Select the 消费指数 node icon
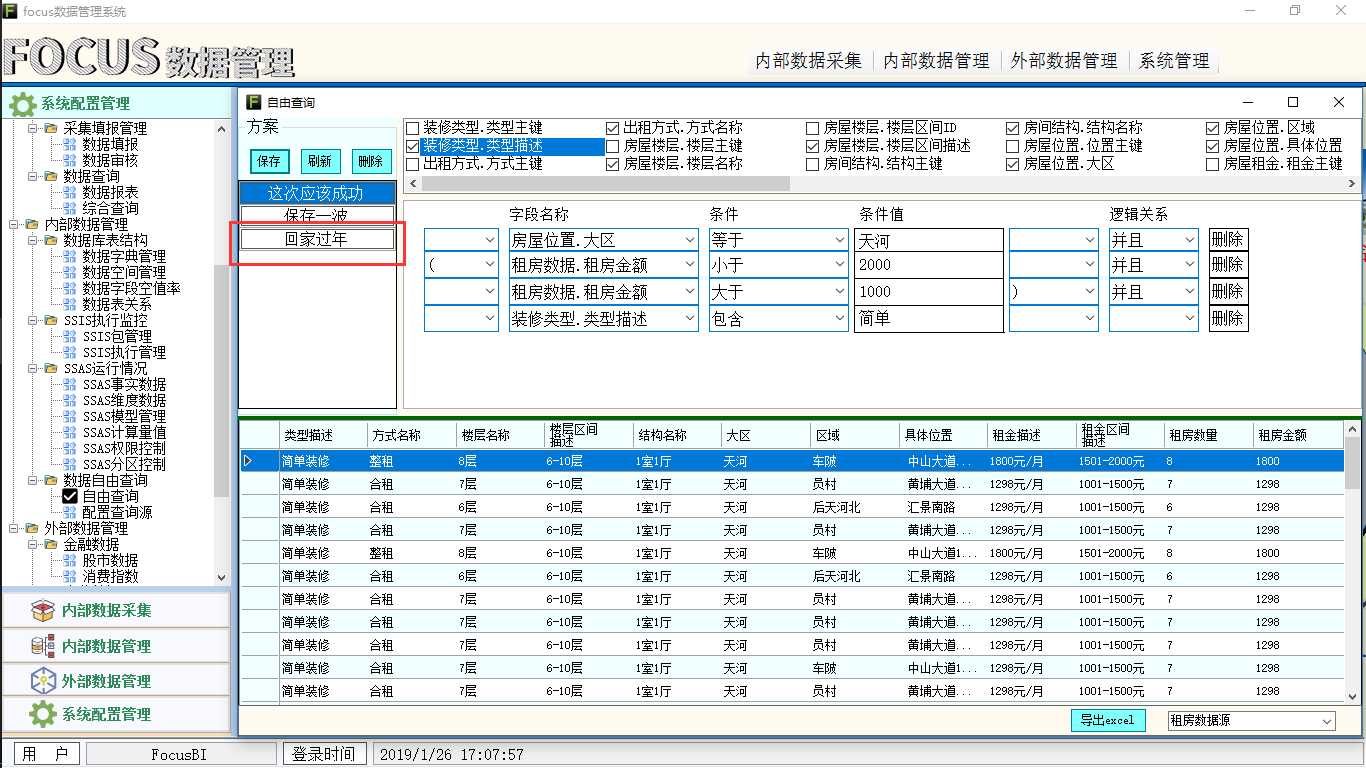 pos(69,576)
